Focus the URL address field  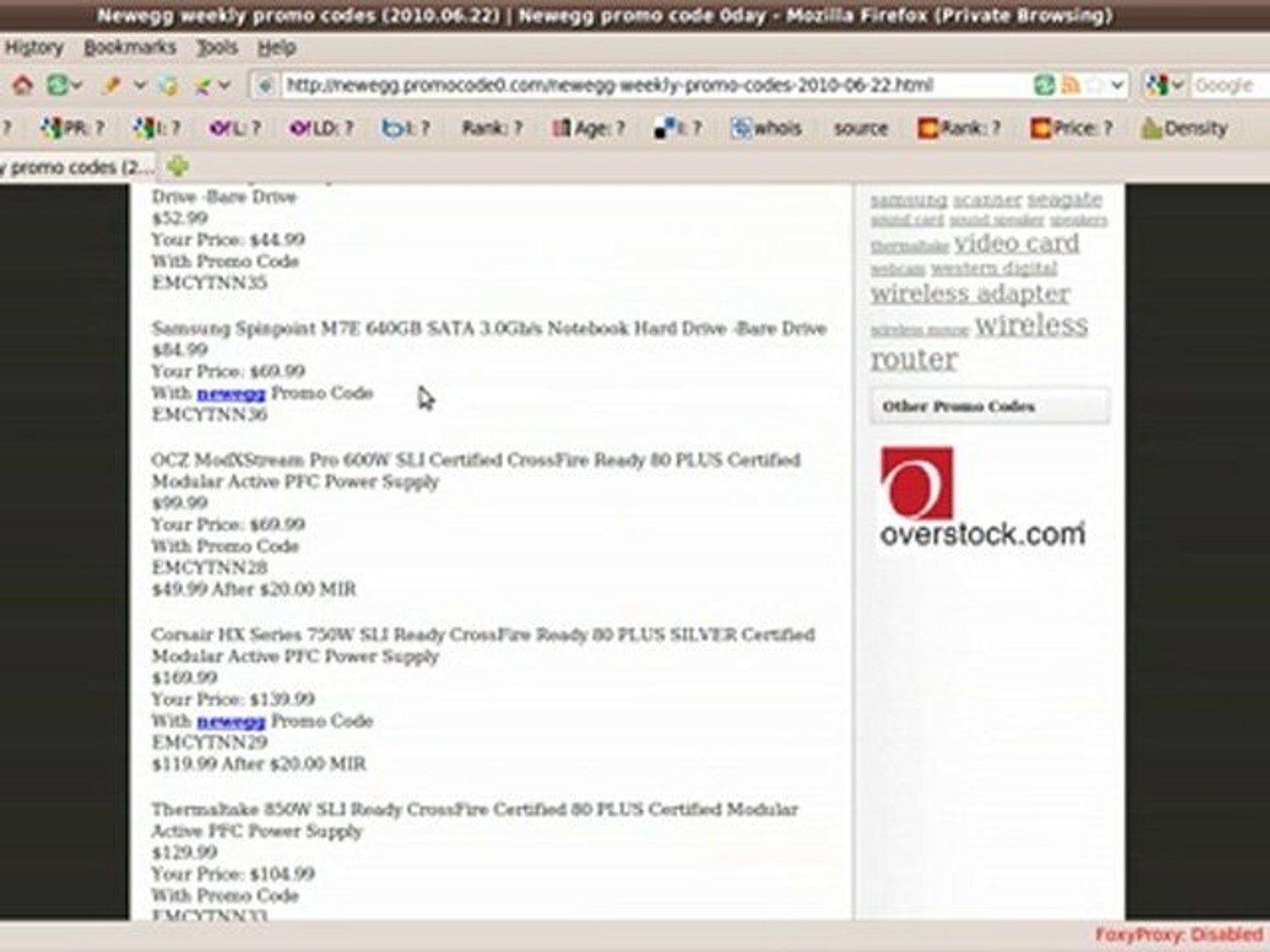pyautogui.click(x=653, y=86)
